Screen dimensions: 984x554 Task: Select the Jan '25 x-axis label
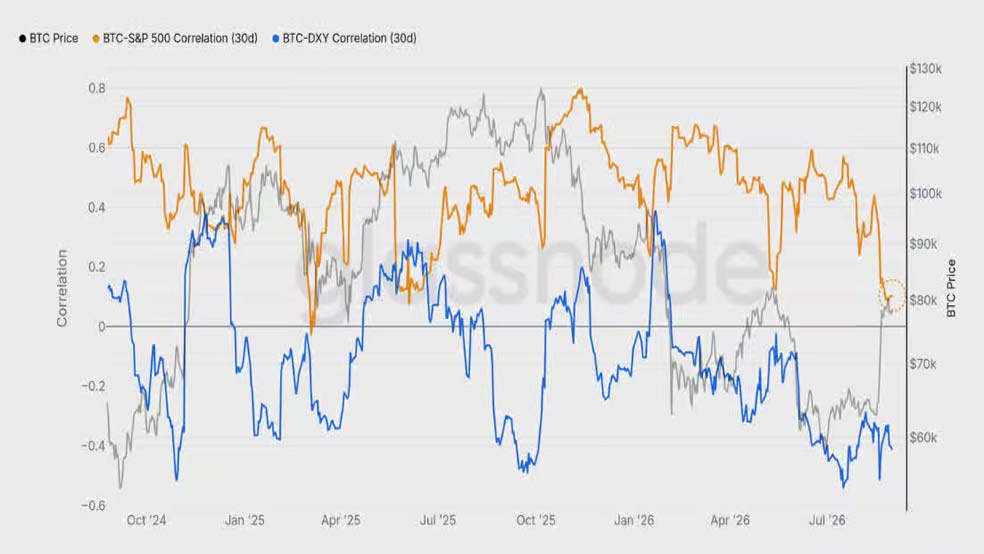coord(244,520)
